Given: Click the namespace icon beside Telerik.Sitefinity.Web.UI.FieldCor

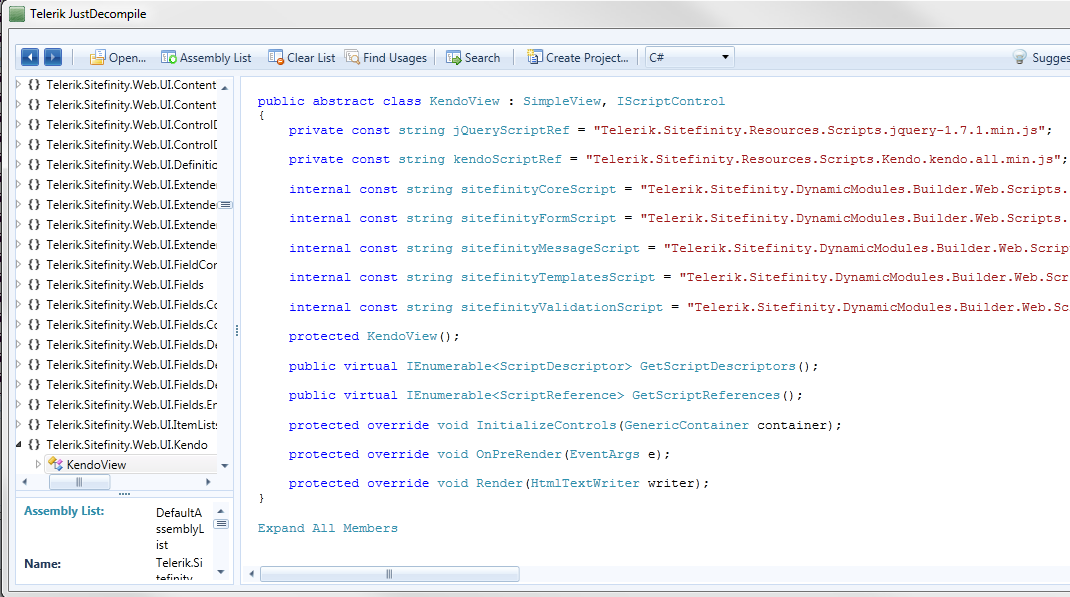Looking at the screenshot, I should coord(34,265).
